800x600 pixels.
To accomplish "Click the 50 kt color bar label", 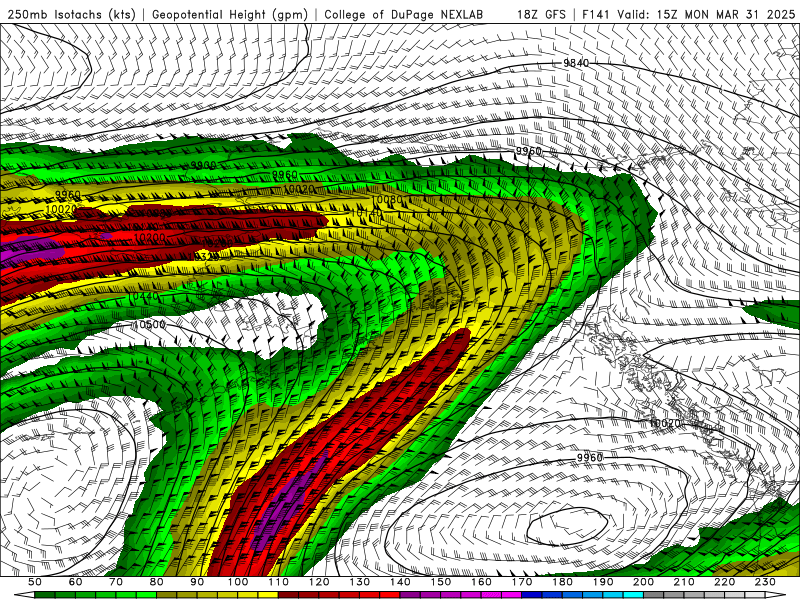I will point(35,582).
